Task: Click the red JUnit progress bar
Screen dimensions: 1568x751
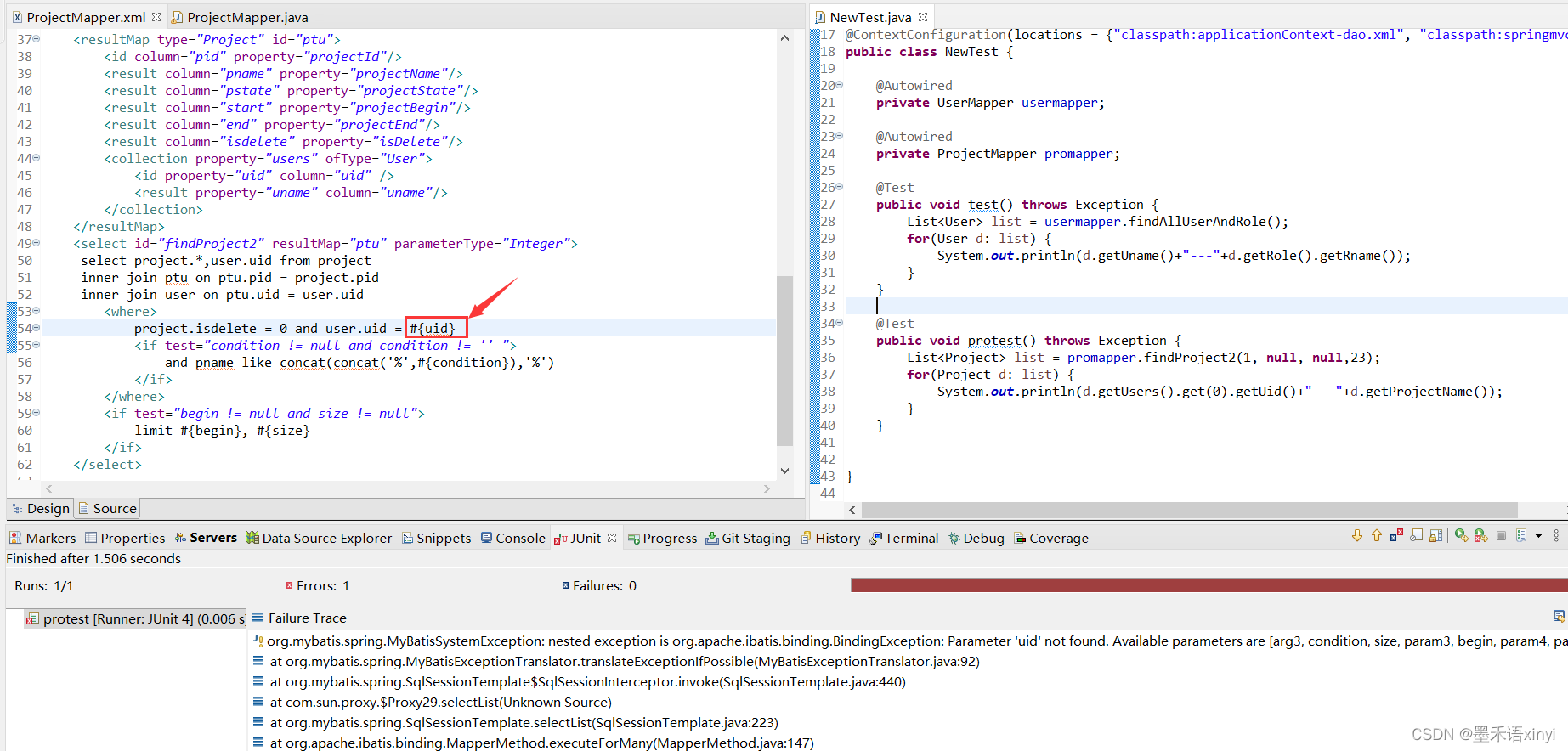Action: (1209, 585)
